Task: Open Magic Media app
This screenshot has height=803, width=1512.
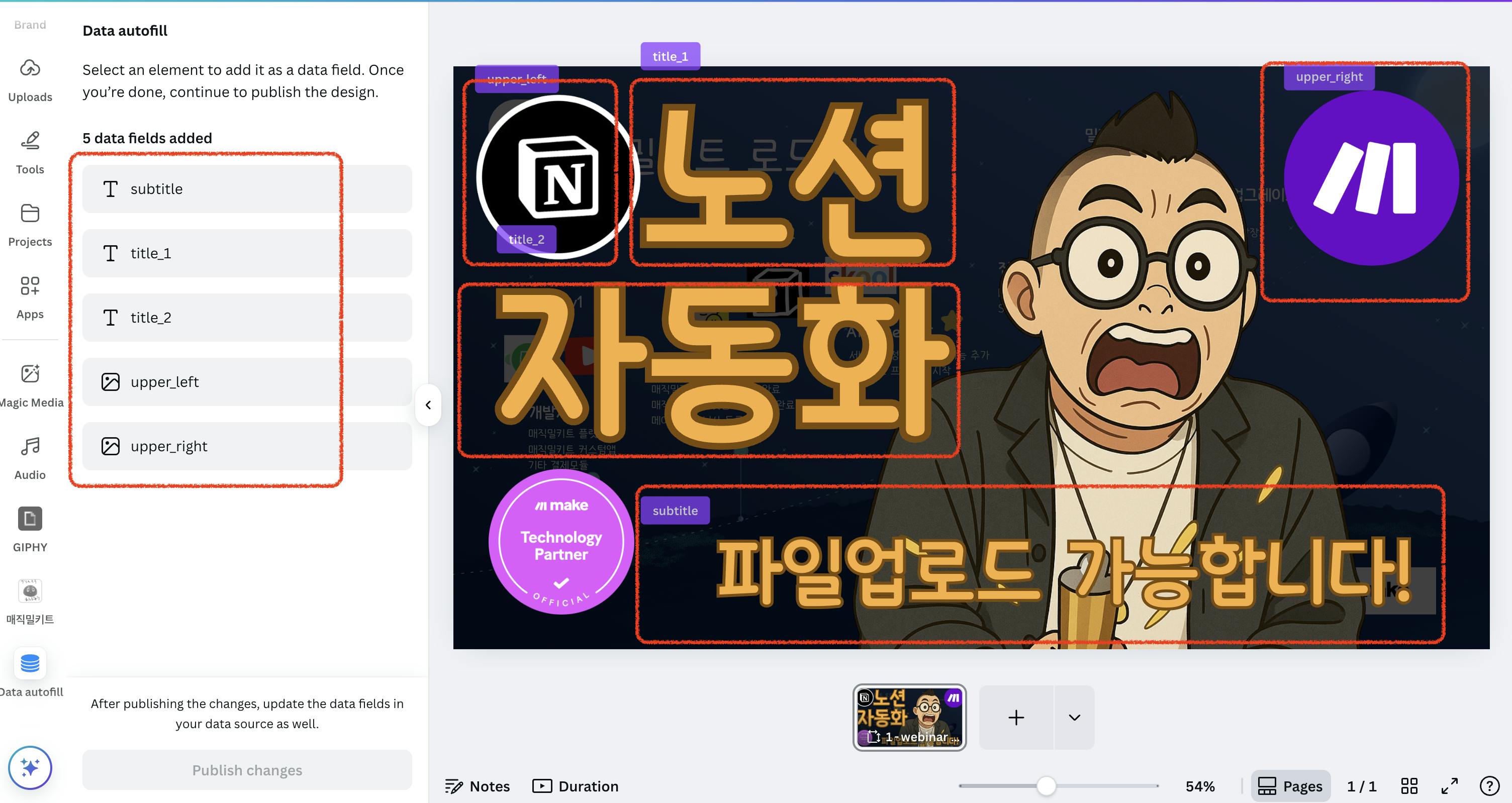Action: tap(30, 385)
